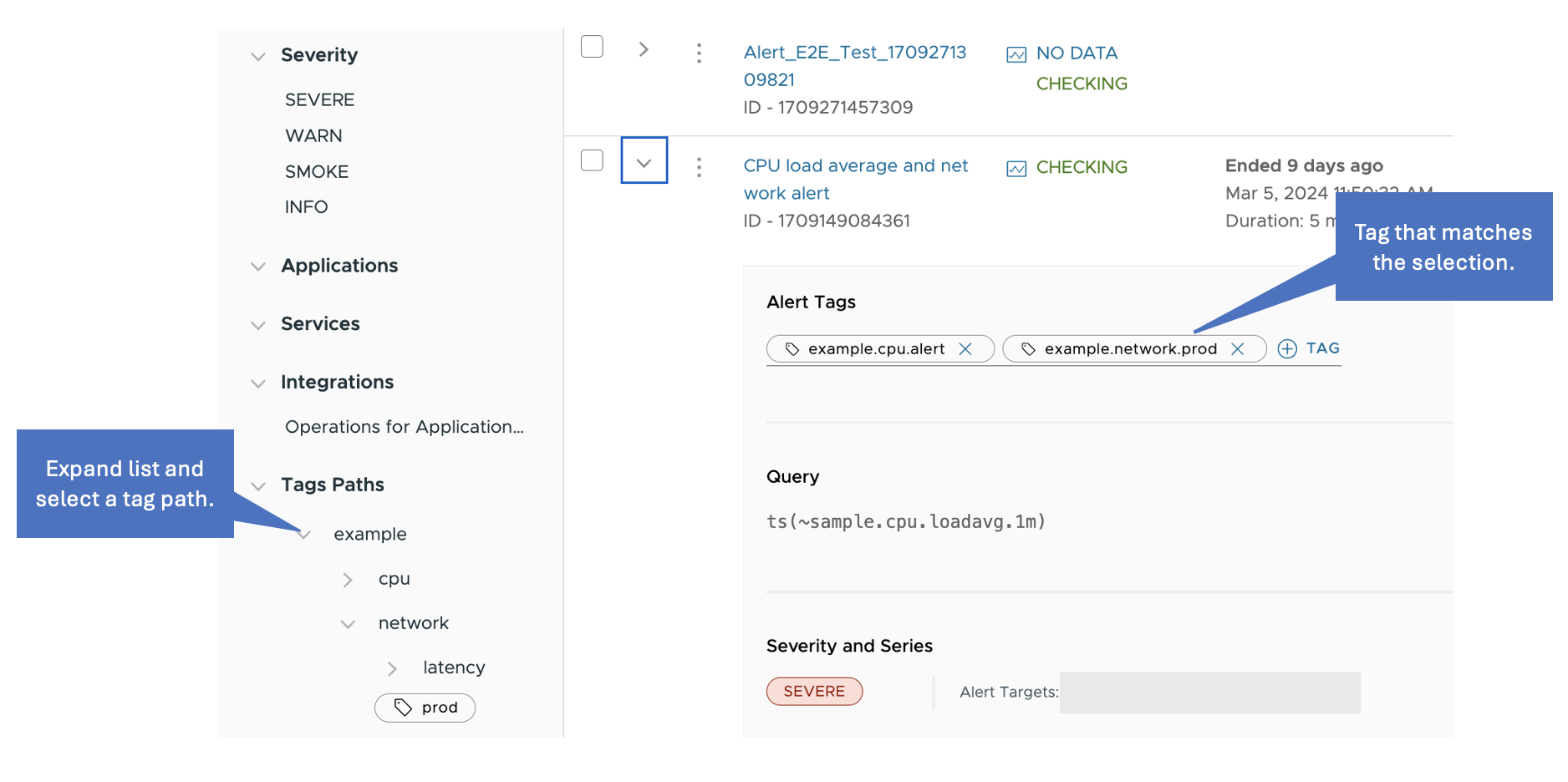Viewport: 1568px width, 782px height.
Task: Tick the CPU load average alert checkbox
Action: 592,160
